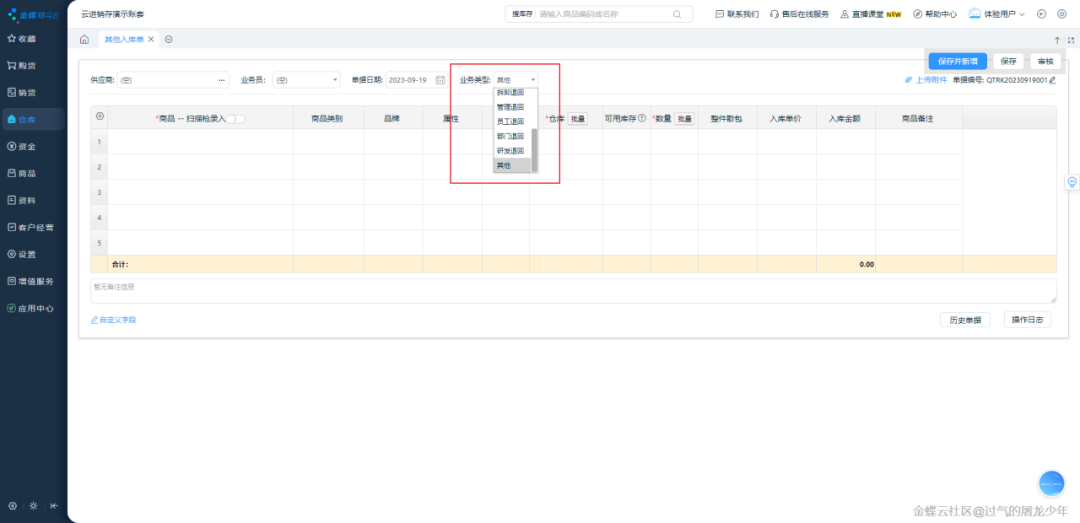This screenshot has height=523, width=1080.
Task: Open 帮助中心 in the top bar
Action: (935, 14)
